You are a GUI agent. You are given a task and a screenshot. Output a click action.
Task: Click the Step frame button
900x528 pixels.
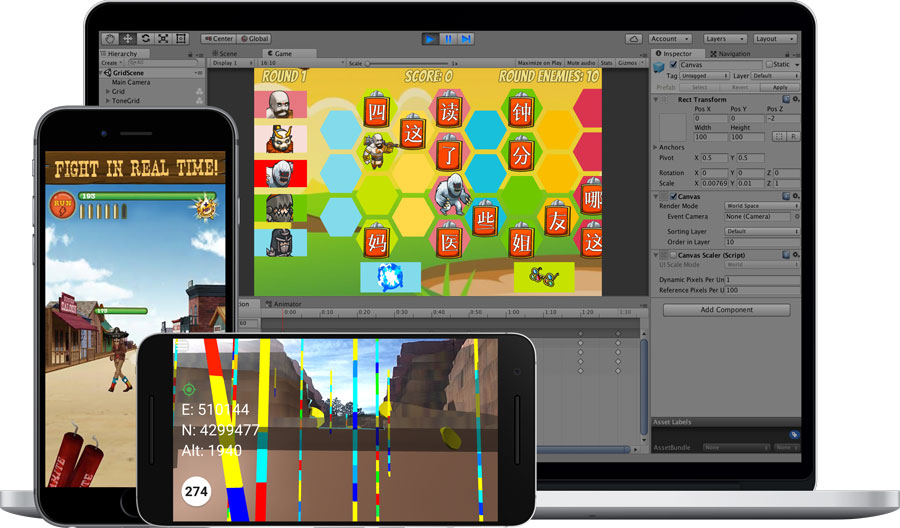[x=466, y=39]
